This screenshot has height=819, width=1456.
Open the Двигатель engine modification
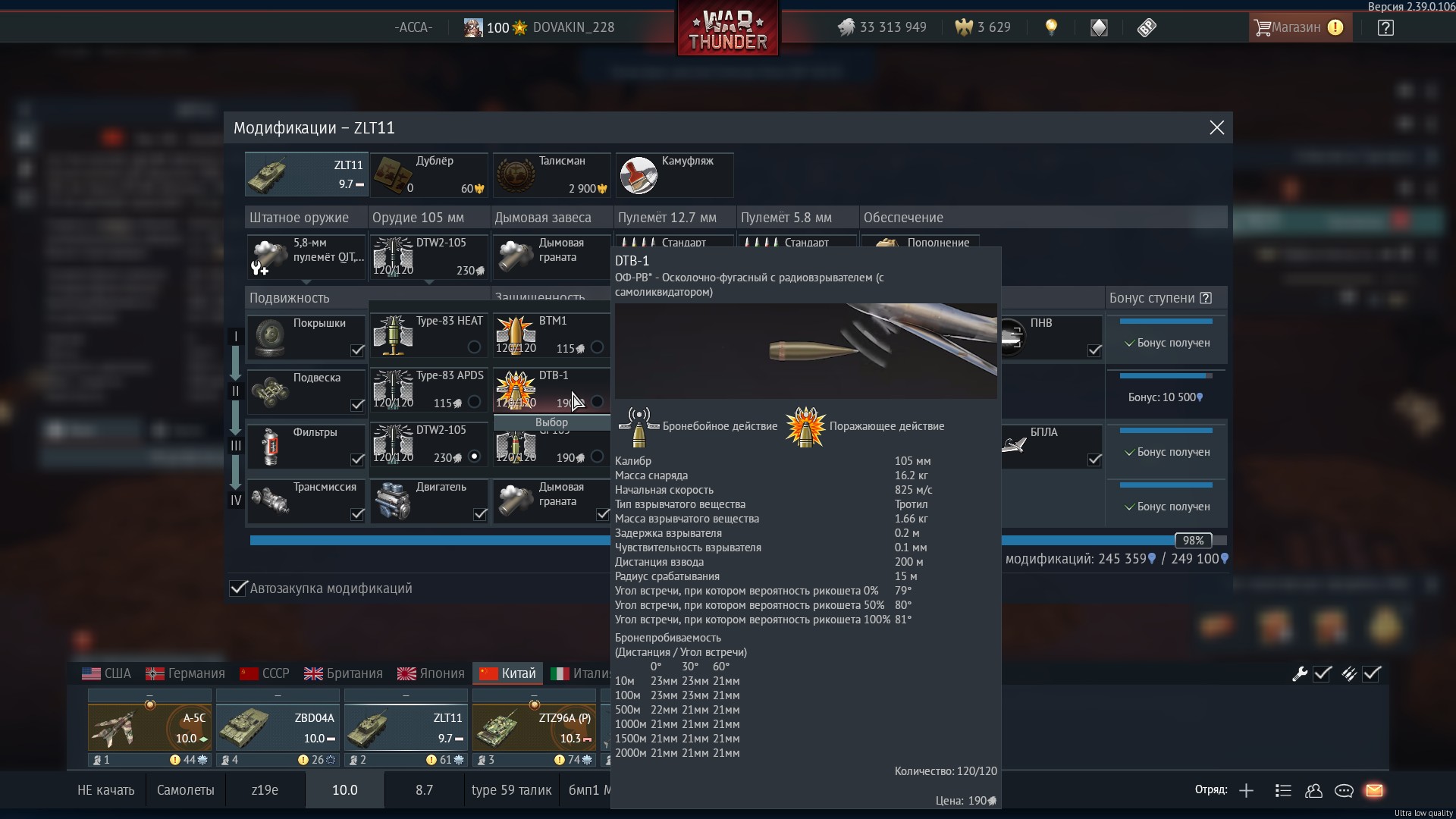pyautogui.click(x=428, y=501)
